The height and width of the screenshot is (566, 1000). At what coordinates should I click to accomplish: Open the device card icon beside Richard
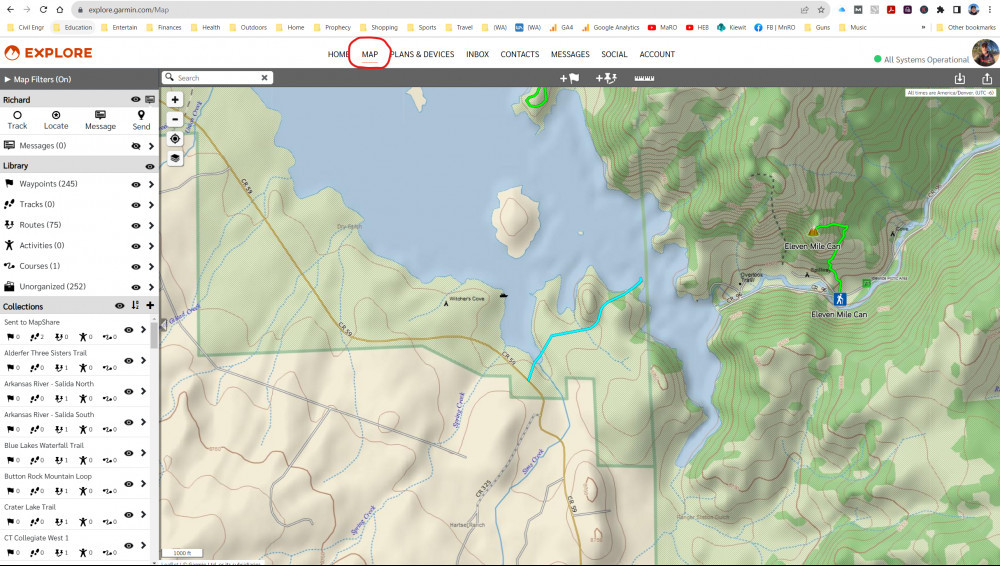150,100
